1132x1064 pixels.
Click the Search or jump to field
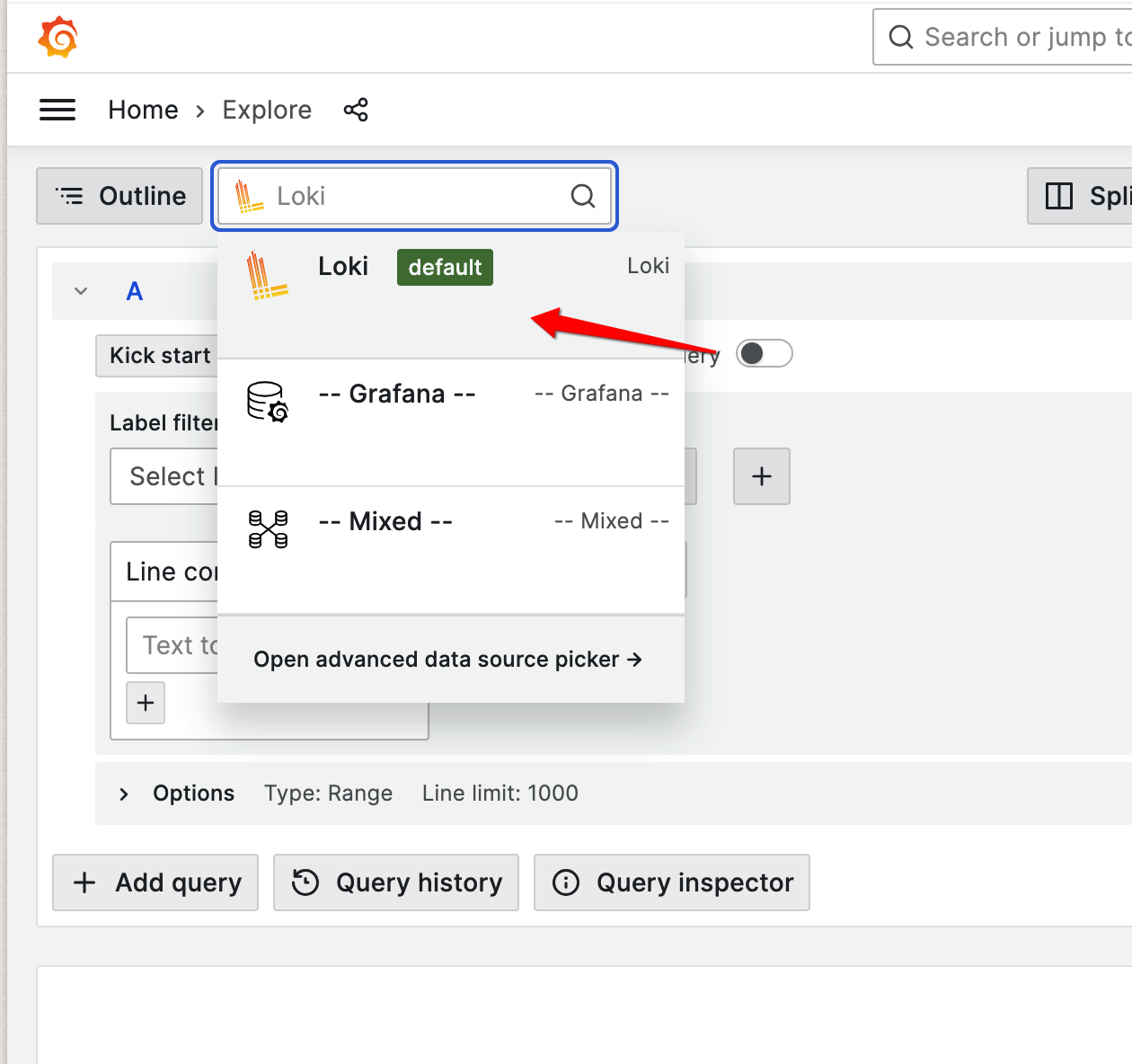tap(1003, 37)
